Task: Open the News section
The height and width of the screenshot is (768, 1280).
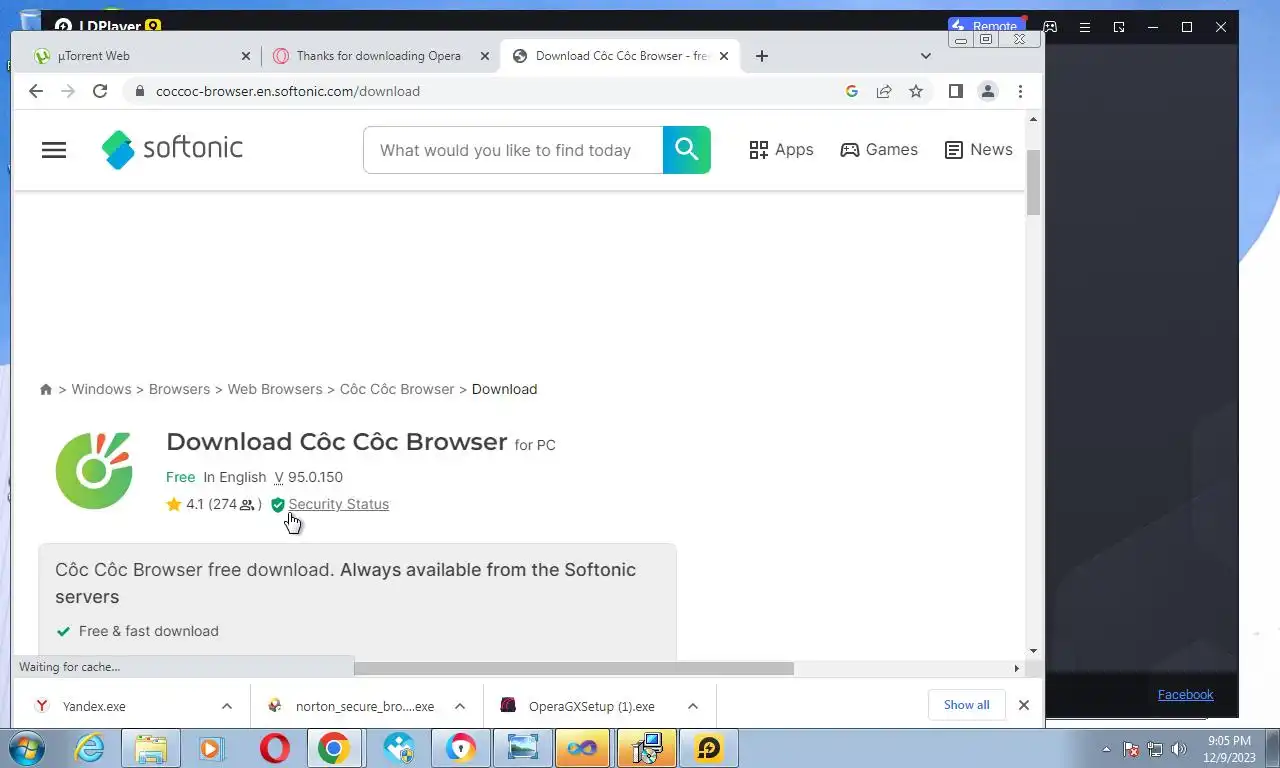Action: point(979,150)
